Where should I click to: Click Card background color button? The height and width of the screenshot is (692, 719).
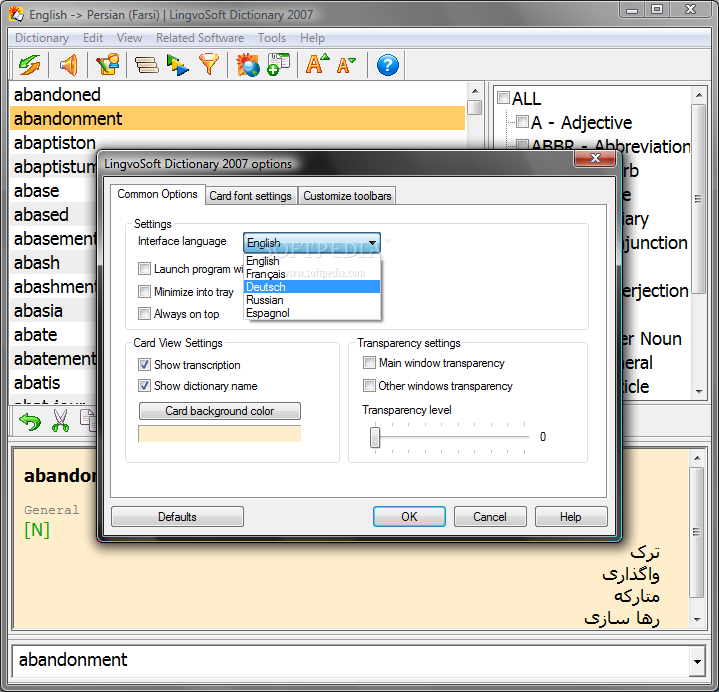click(x=220, y=411)
